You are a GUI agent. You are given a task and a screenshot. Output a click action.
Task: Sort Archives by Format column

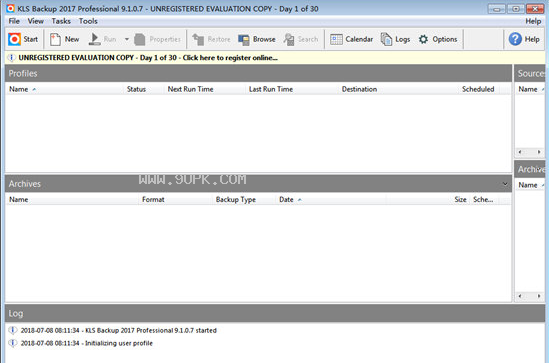(x=153, y=200)
